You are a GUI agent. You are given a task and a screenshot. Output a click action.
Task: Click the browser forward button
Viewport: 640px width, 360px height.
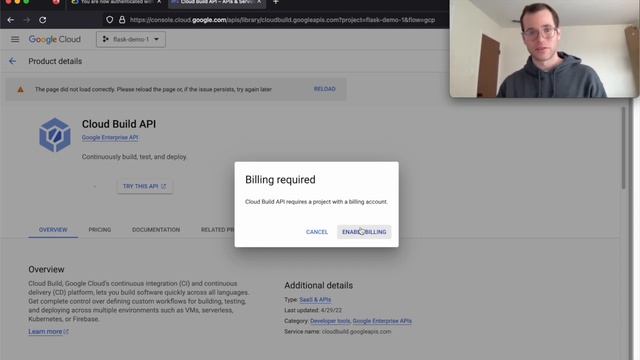pyautogui.click(x=27, y=20)
